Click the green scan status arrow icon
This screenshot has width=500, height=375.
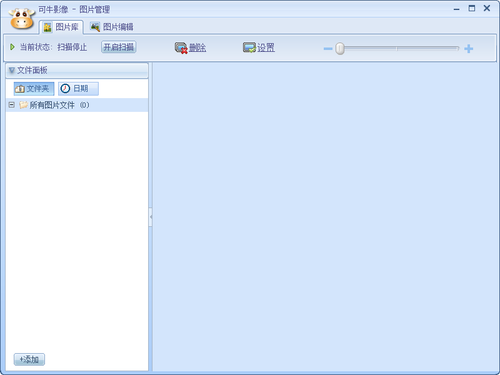[12, 47]
